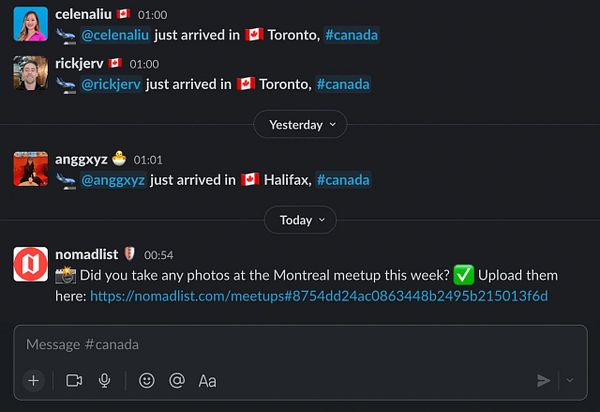600x412 pixels.
Task: Click the nomadlist app logo avatar
Action: (30, 264)
